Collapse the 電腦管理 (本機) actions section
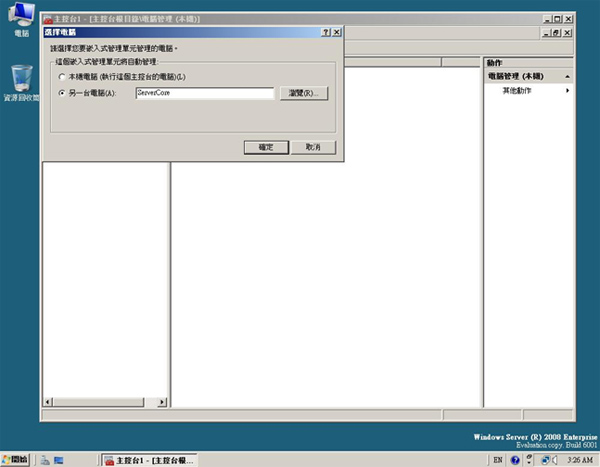The image size is (600, 467). [x=568, y=76]
